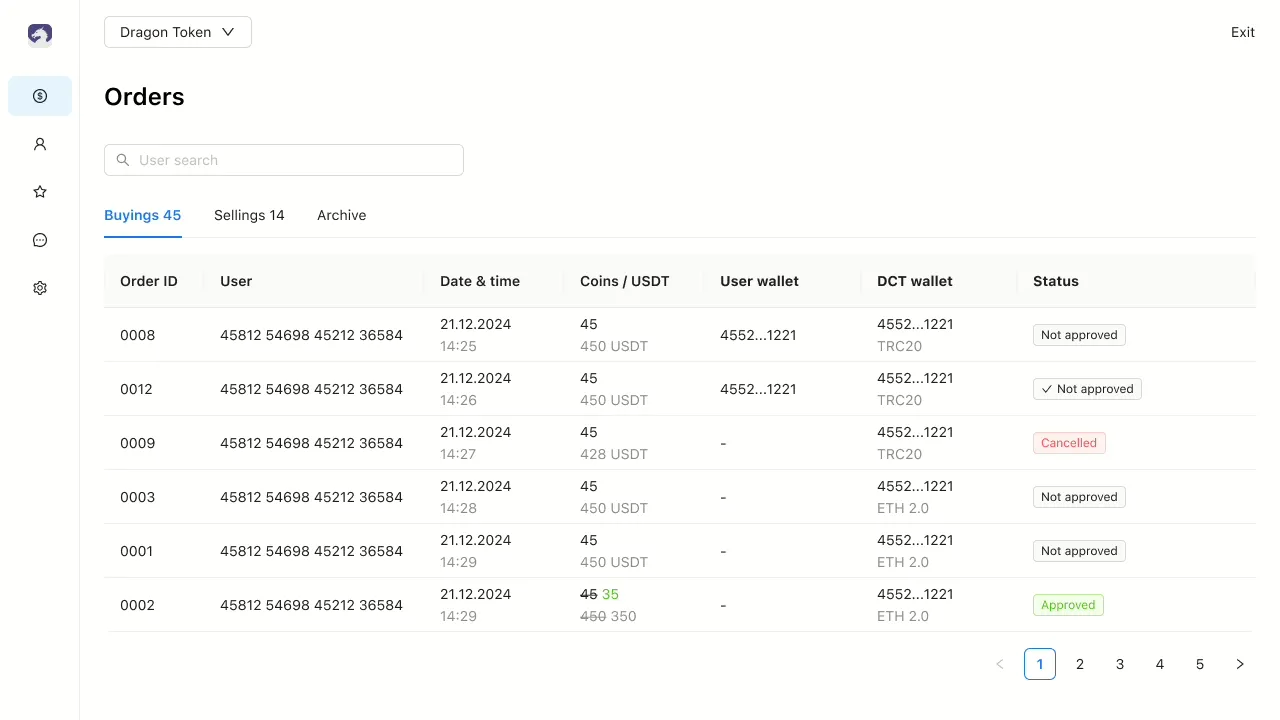Expand the Dragon Token dropdown
The width and height of the screenshot is (1280, 720).
(178, 32)
